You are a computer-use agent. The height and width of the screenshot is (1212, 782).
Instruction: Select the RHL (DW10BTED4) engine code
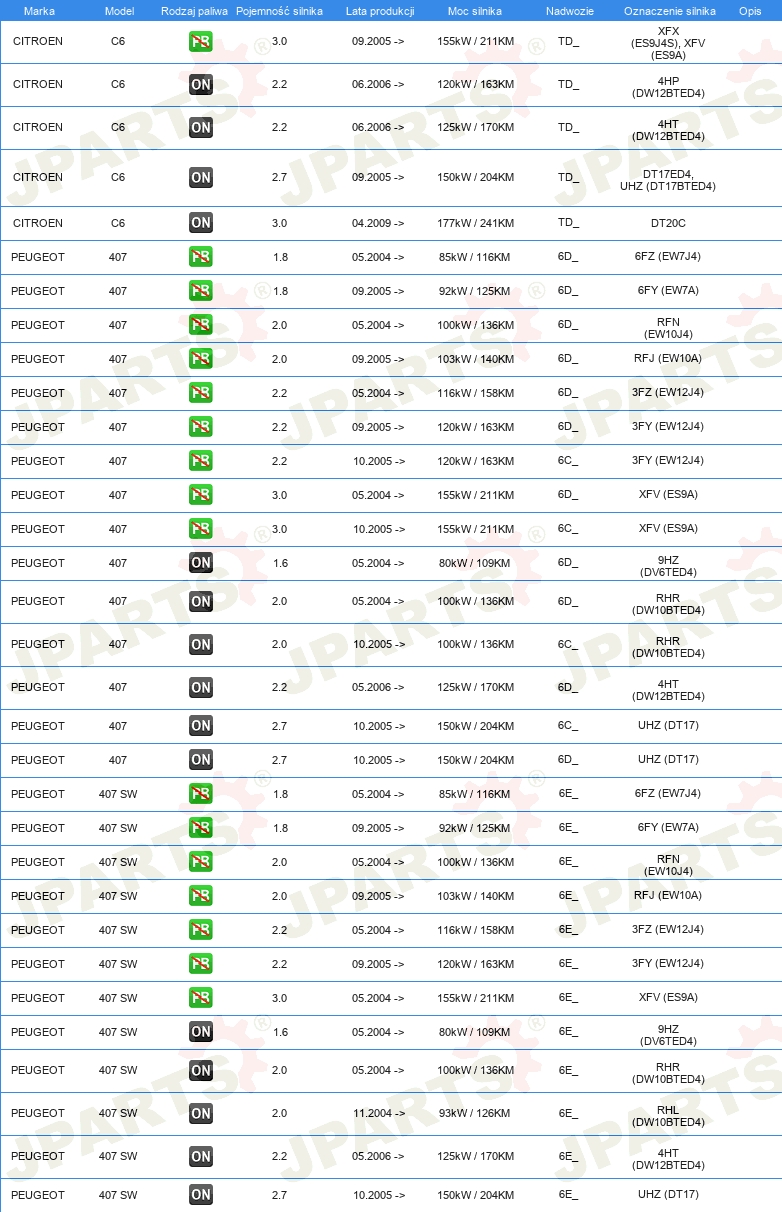pyautogui.click(x=668, y=1116)
